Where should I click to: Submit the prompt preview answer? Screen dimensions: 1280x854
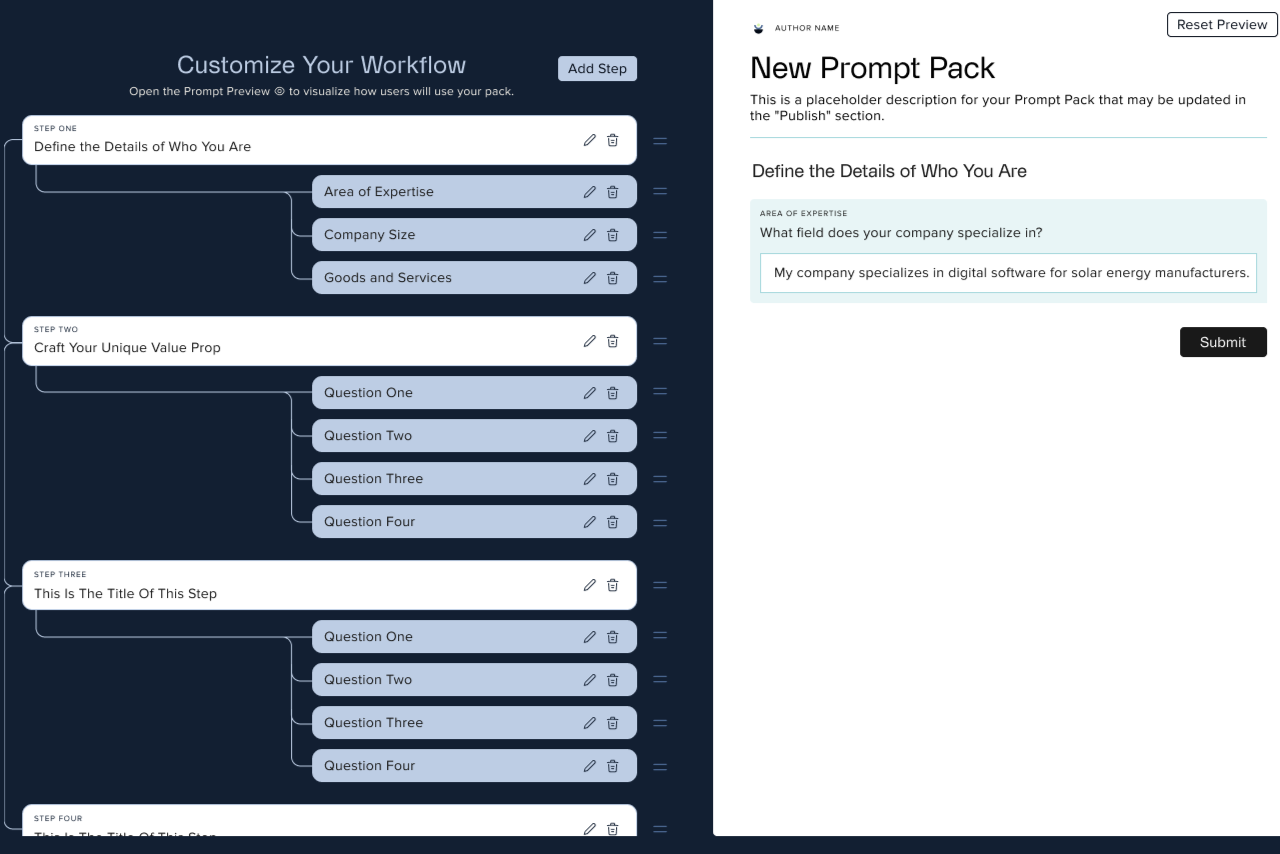pos(1223,342)
